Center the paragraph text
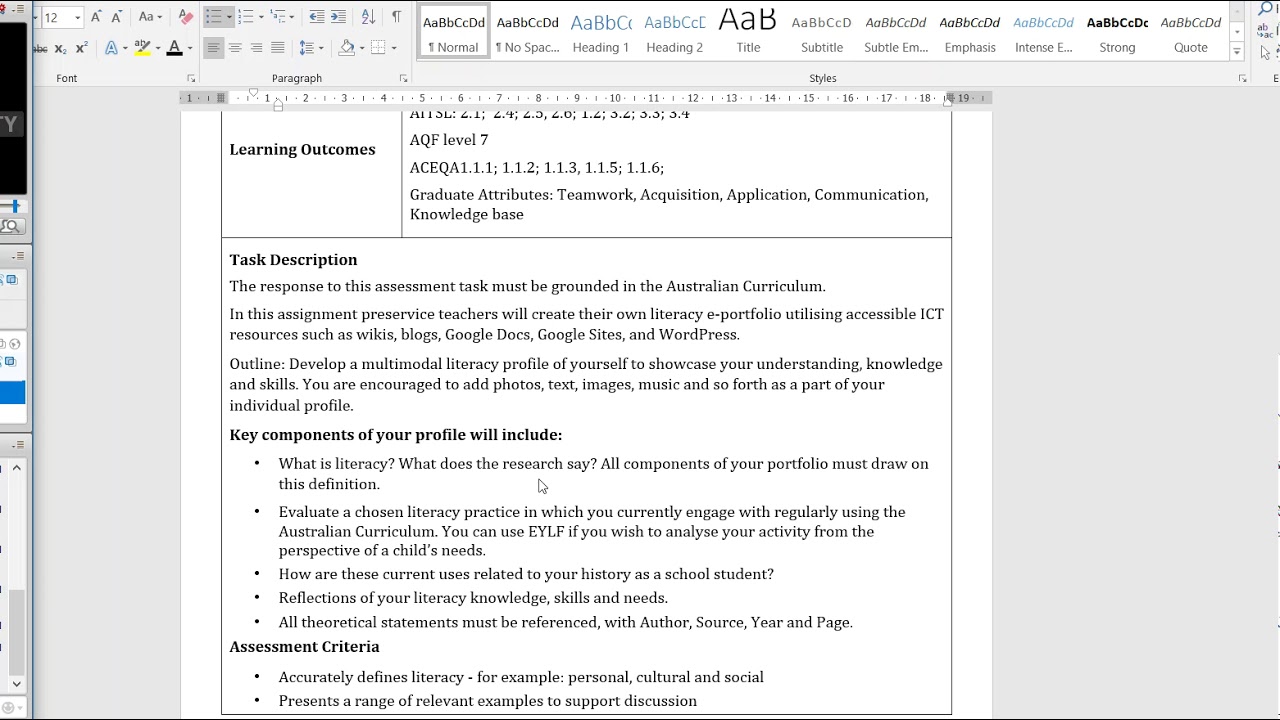The image size is (1280, 720). click(235, 48)
